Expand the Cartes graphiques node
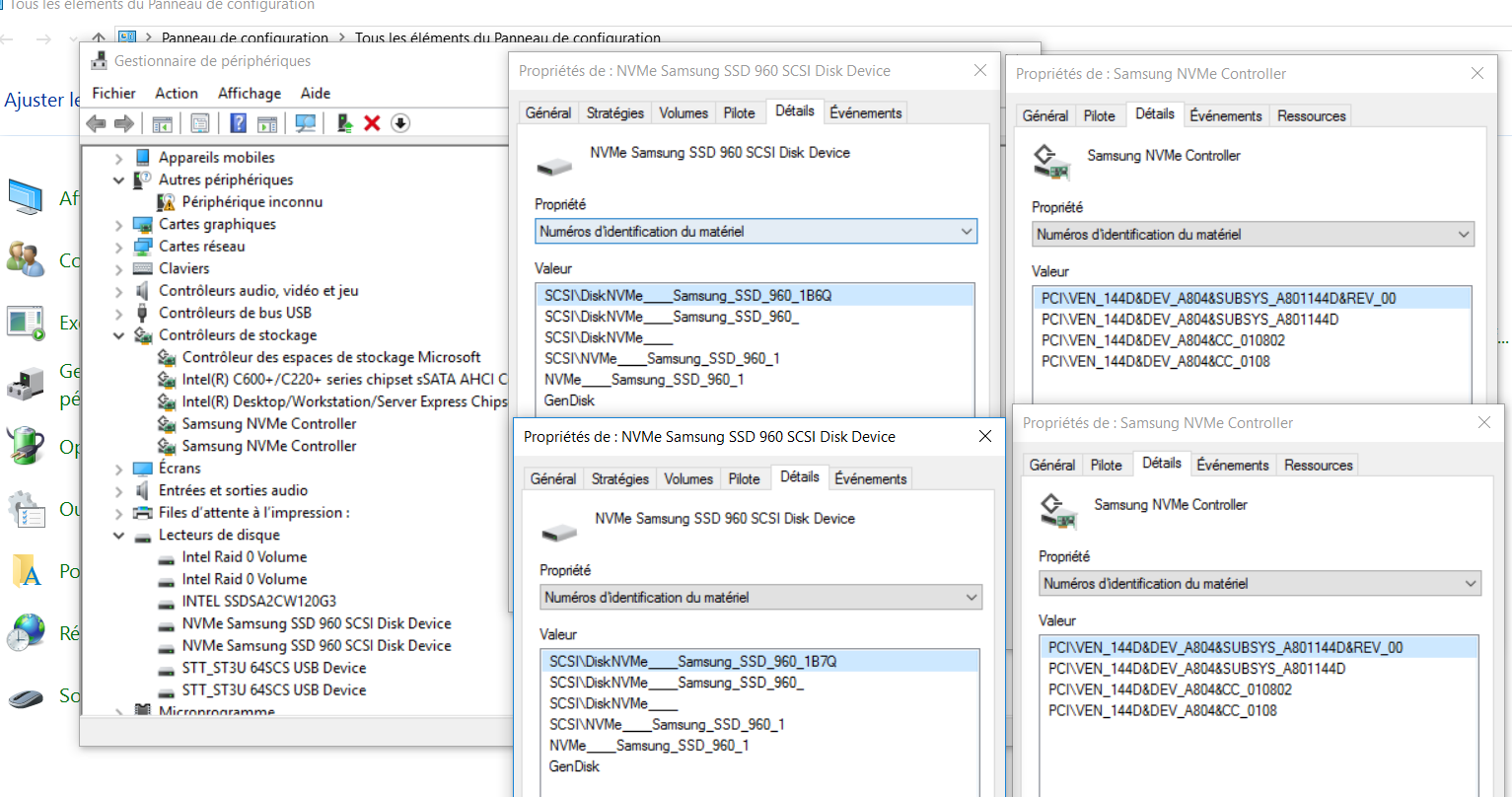The width and height of the screenshot is (1512, 797). tap(118, 224)
